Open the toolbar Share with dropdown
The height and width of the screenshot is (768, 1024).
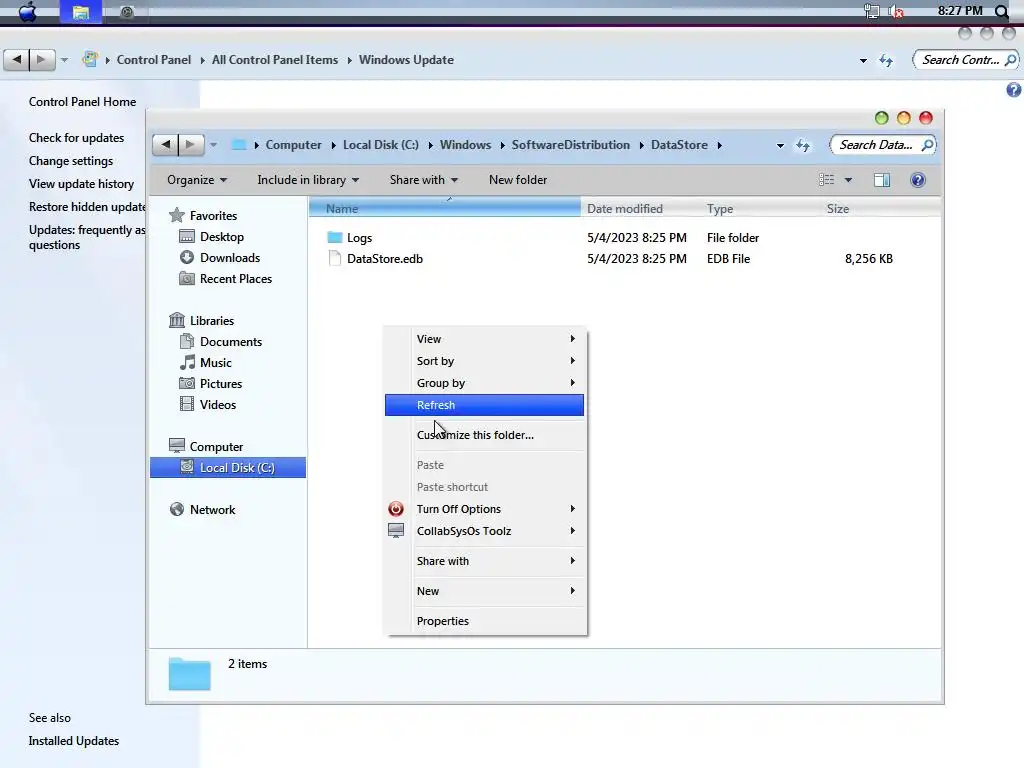click(423, 180)
